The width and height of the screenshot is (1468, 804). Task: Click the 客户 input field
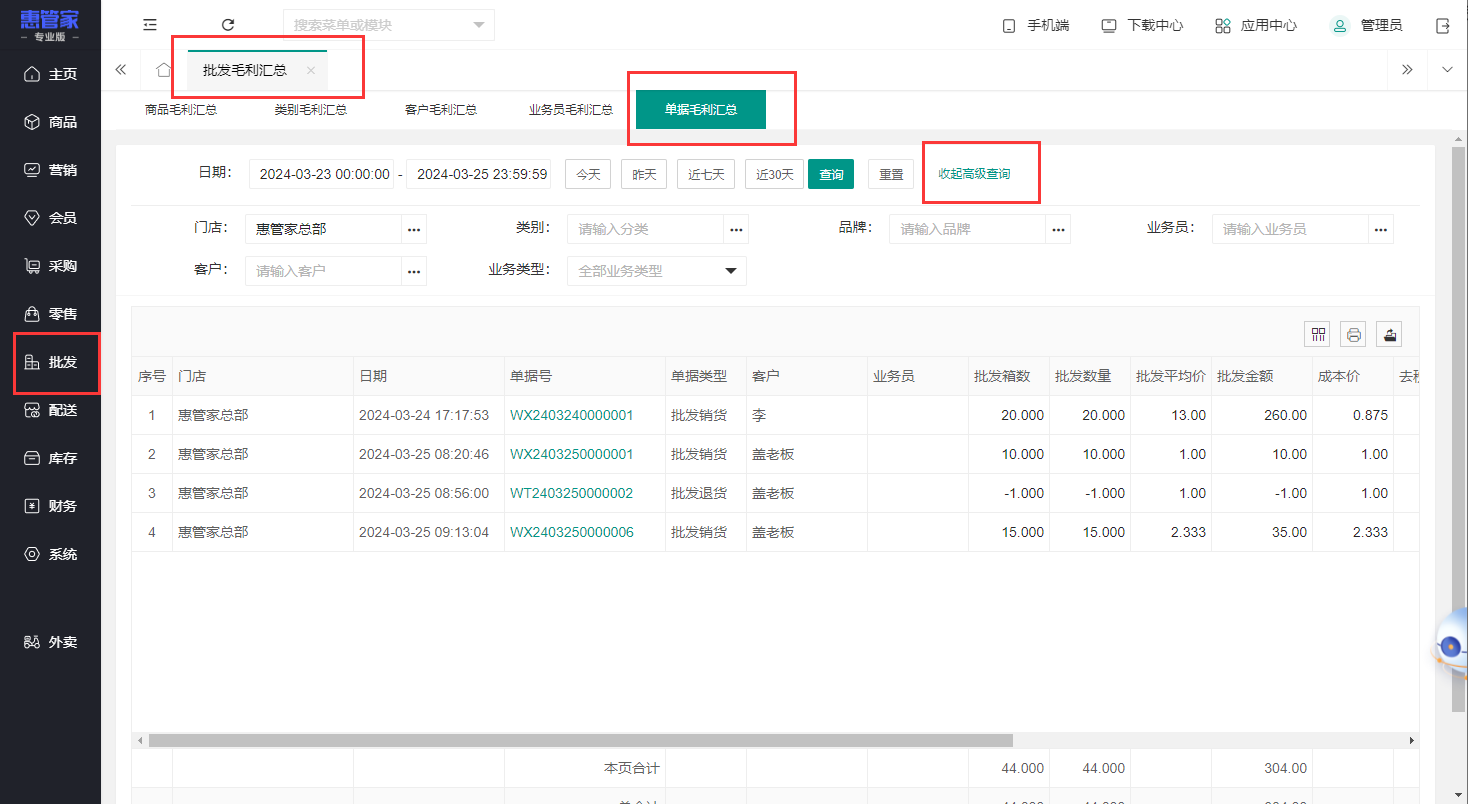click(x=323, y=271)
